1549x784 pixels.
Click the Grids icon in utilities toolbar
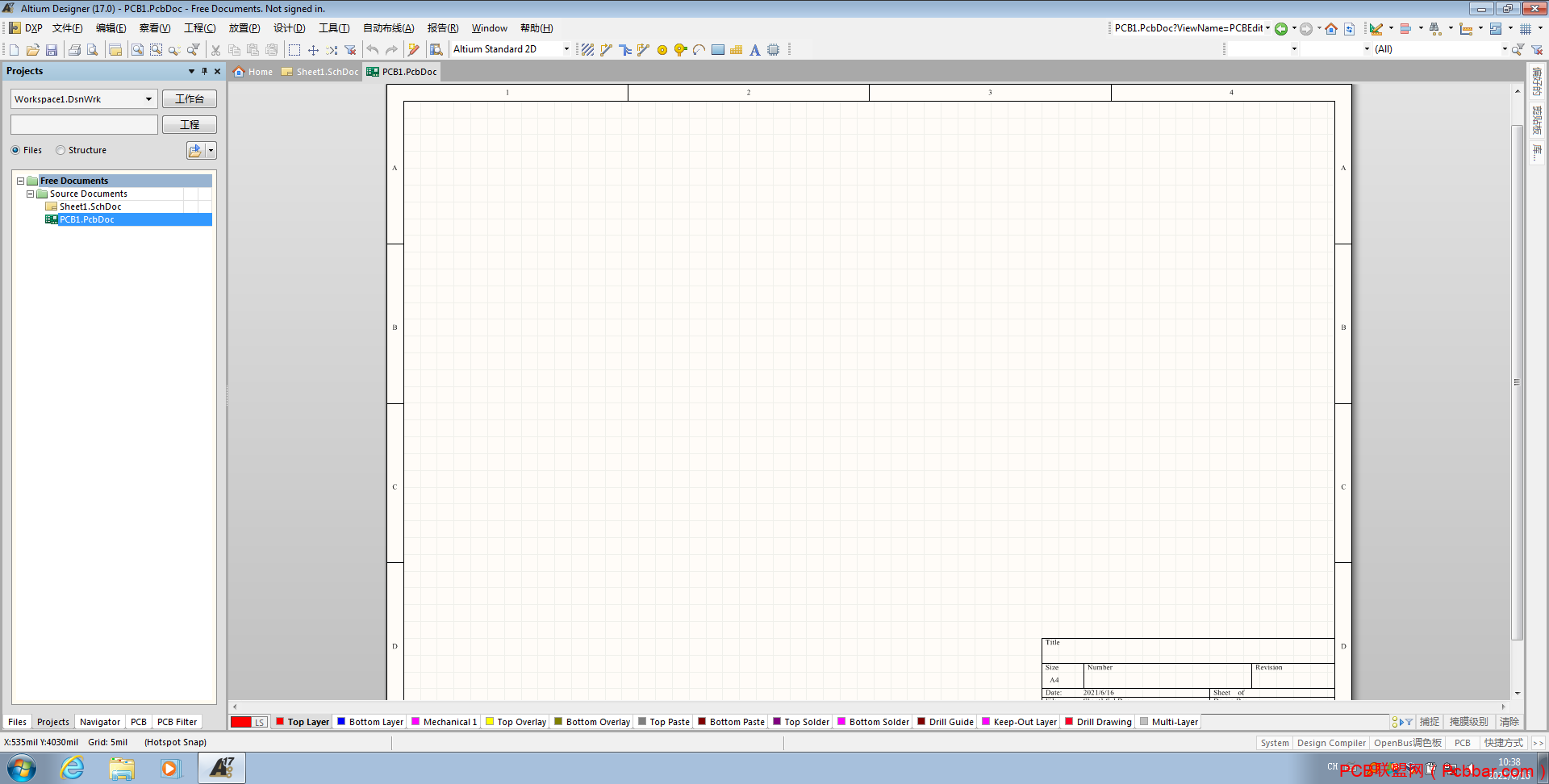pos(1526,29)
